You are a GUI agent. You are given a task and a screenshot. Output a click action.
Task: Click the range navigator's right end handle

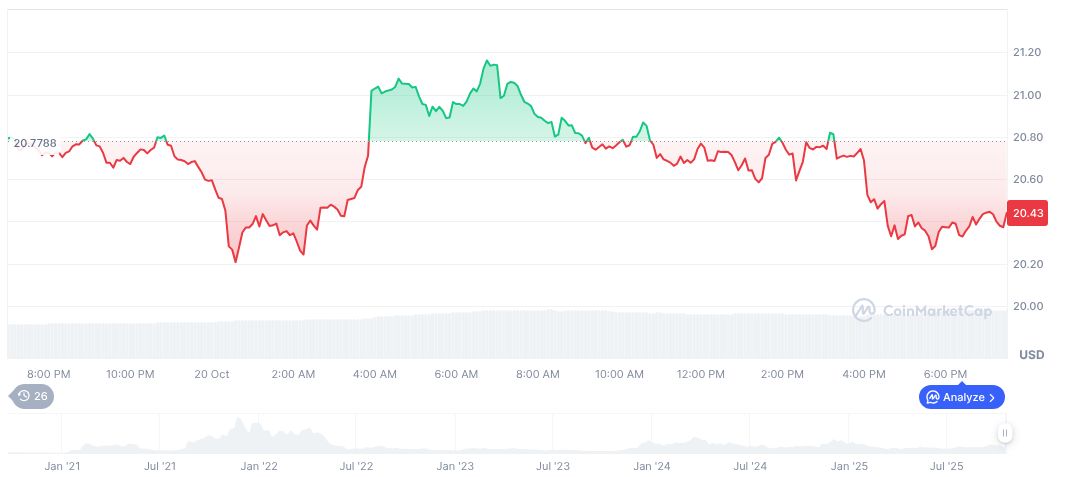1004,433
